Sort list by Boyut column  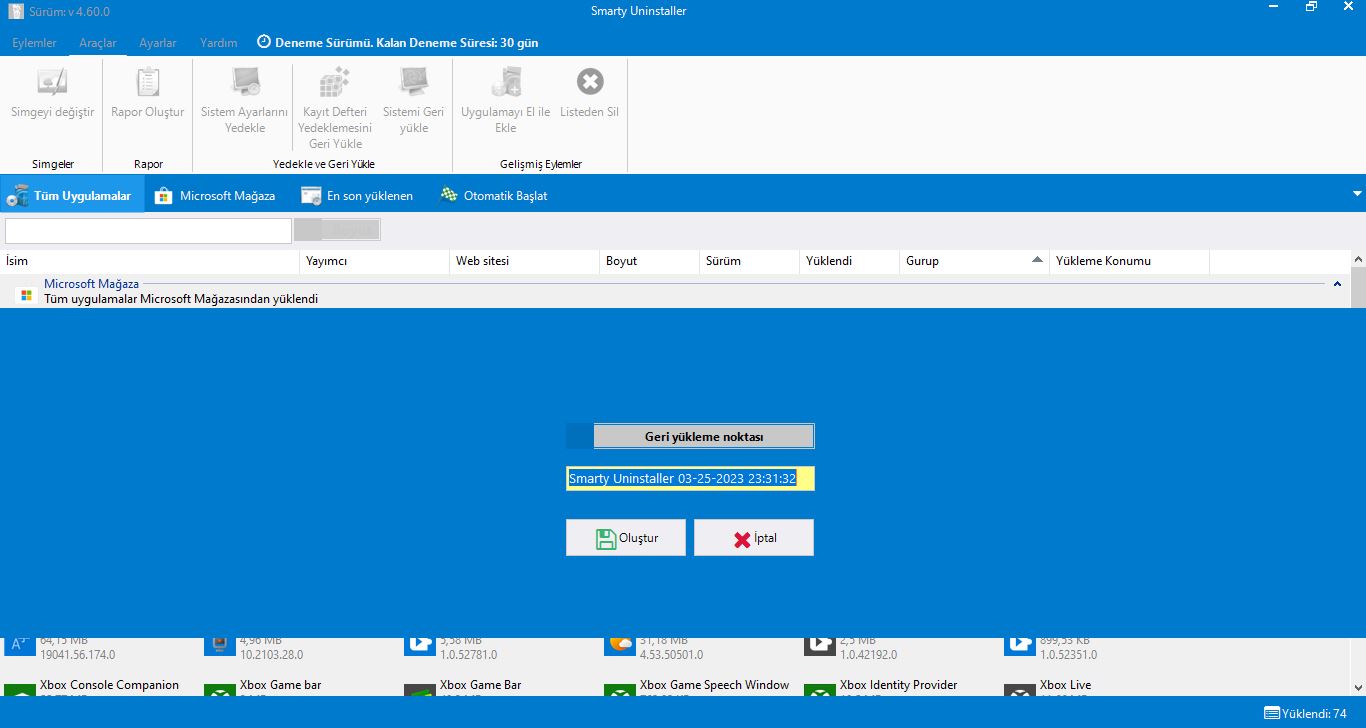point(650,261)
